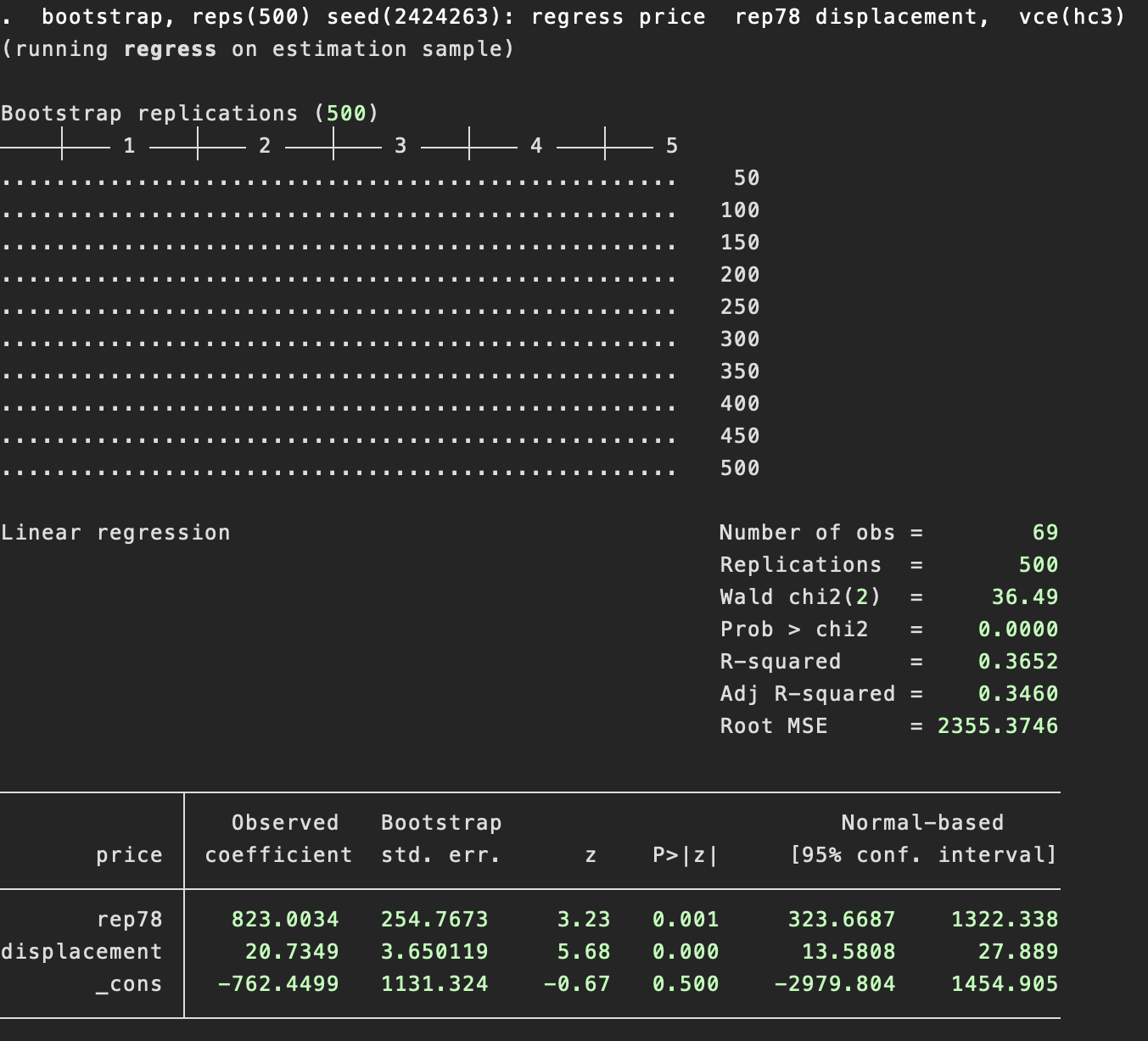The width and height of the screenshot is (1148, 1041).
Task: Click the 'z' column header
Action: pos(591,855)
